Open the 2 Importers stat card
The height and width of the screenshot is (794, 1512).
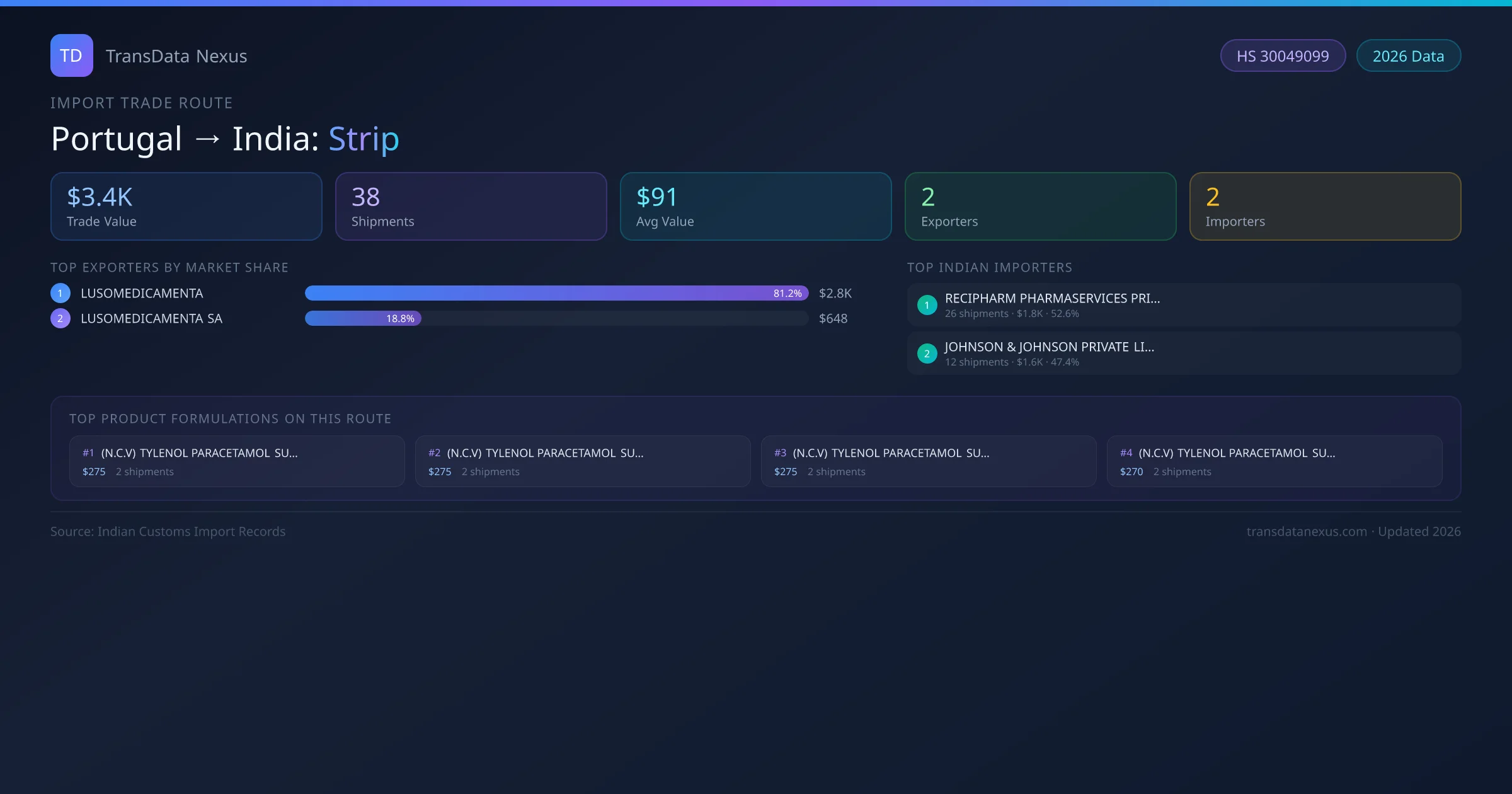(1325, 207)
